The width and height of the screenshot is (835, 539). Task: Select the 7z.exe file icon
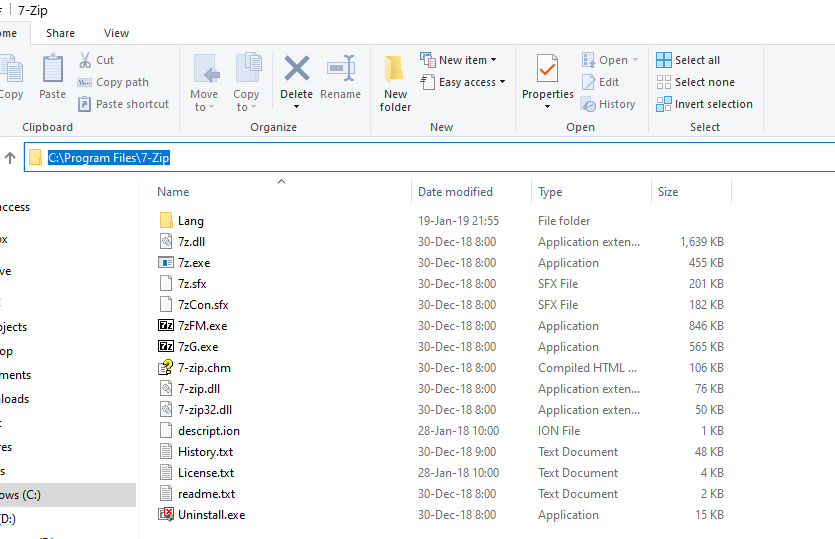coord(166,263)
